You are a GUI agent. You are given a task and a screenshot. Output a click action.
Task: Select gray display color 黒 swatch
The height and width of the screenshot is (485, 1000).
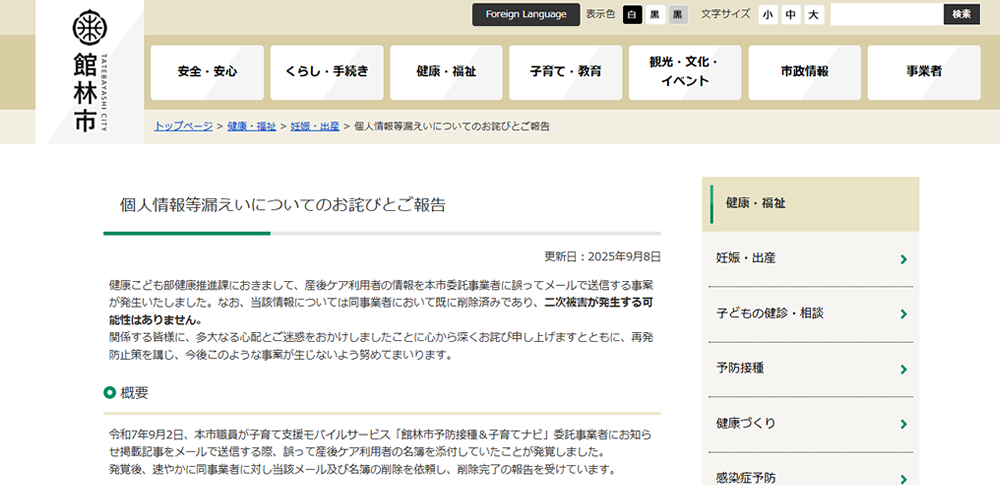pos(678,15)
